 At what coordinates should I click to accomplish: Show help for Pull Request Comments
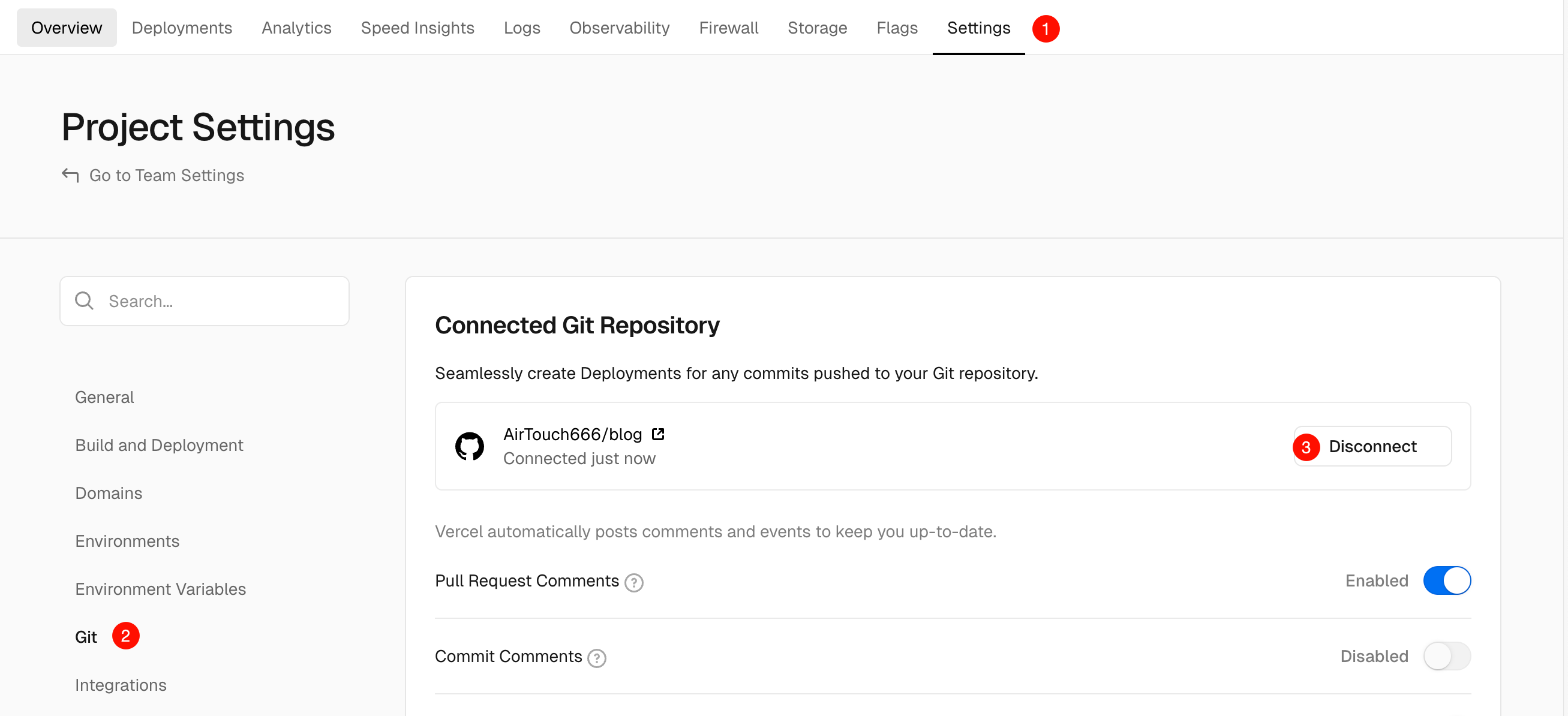633,583
